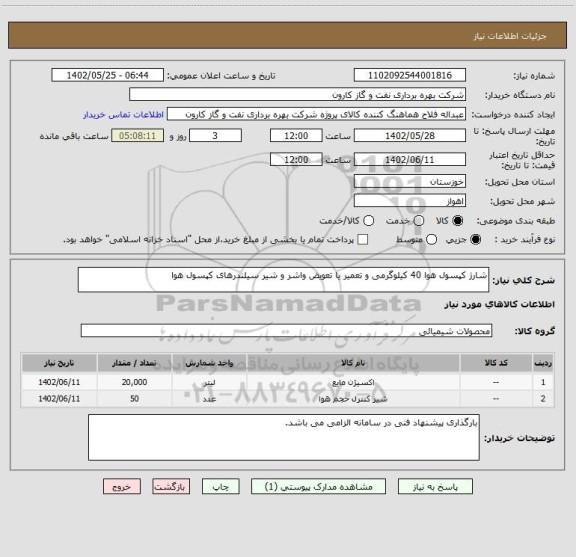Select the کالا/خدمت radio button
Screen dimensions: 576x557
coord(368,220)
